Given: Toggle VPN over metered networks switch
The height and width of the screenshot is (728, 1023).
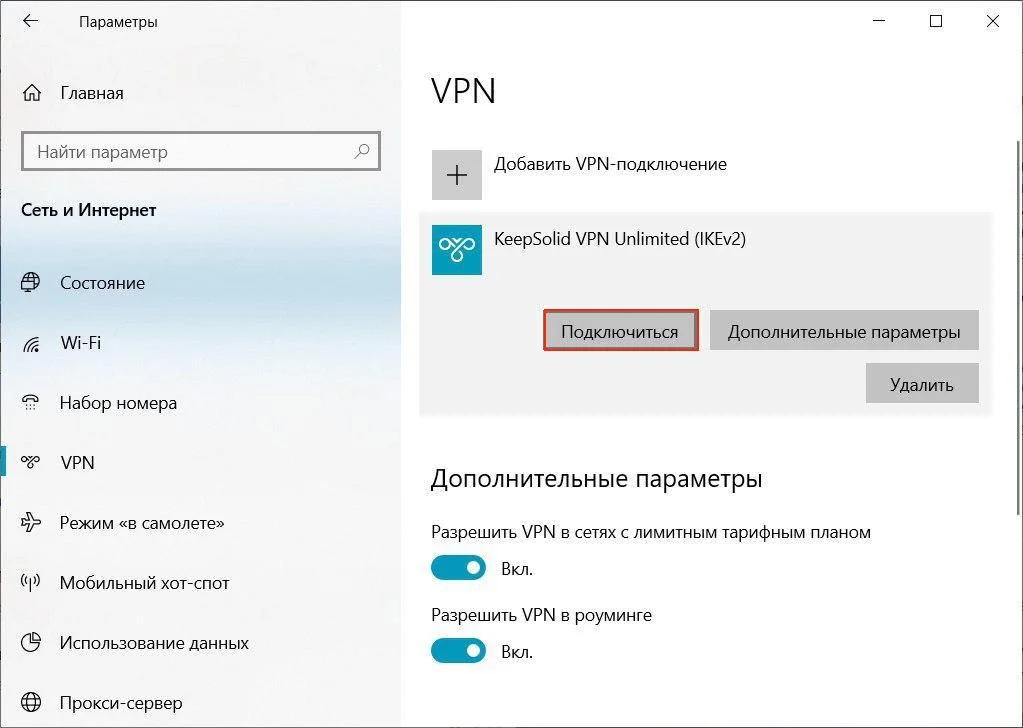Looking at the screenshot, I should coord(457,569).
